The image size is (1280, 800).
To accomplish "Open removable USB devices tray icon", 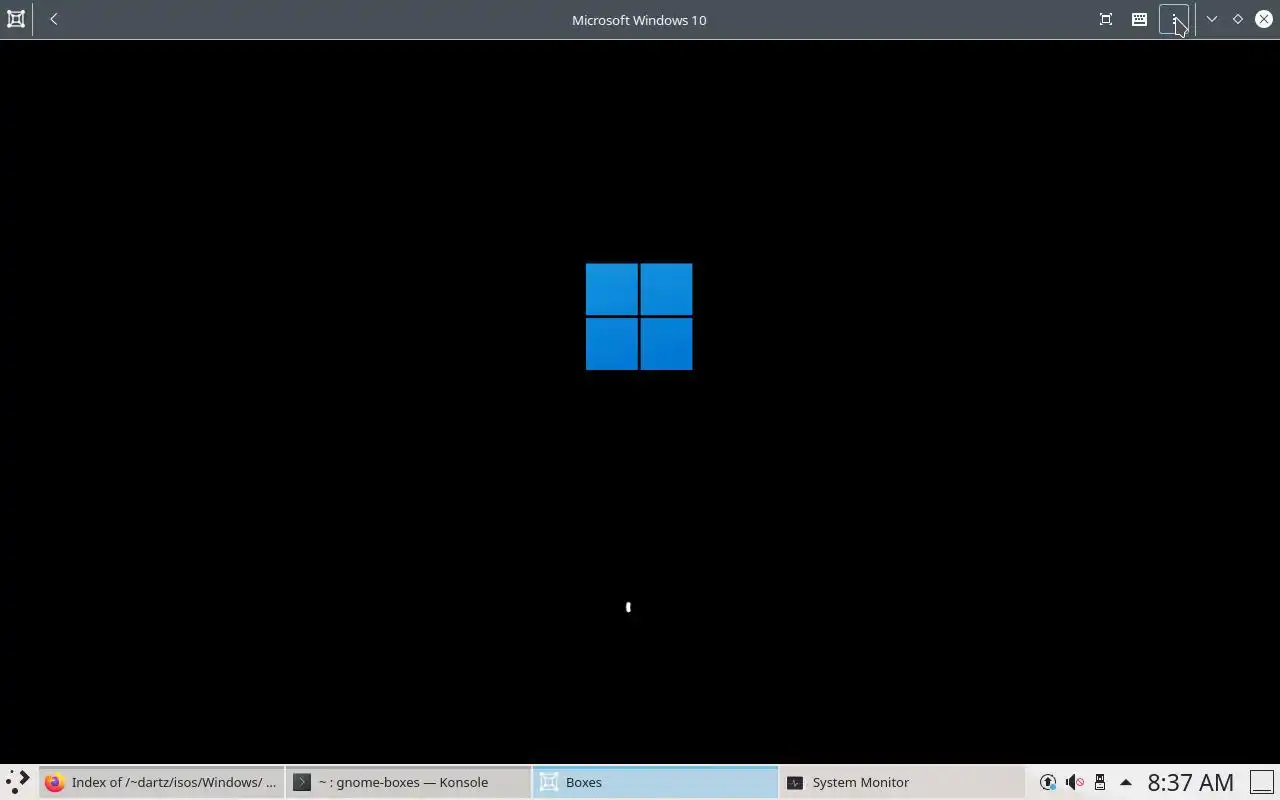I will [x=1100, y=782].
